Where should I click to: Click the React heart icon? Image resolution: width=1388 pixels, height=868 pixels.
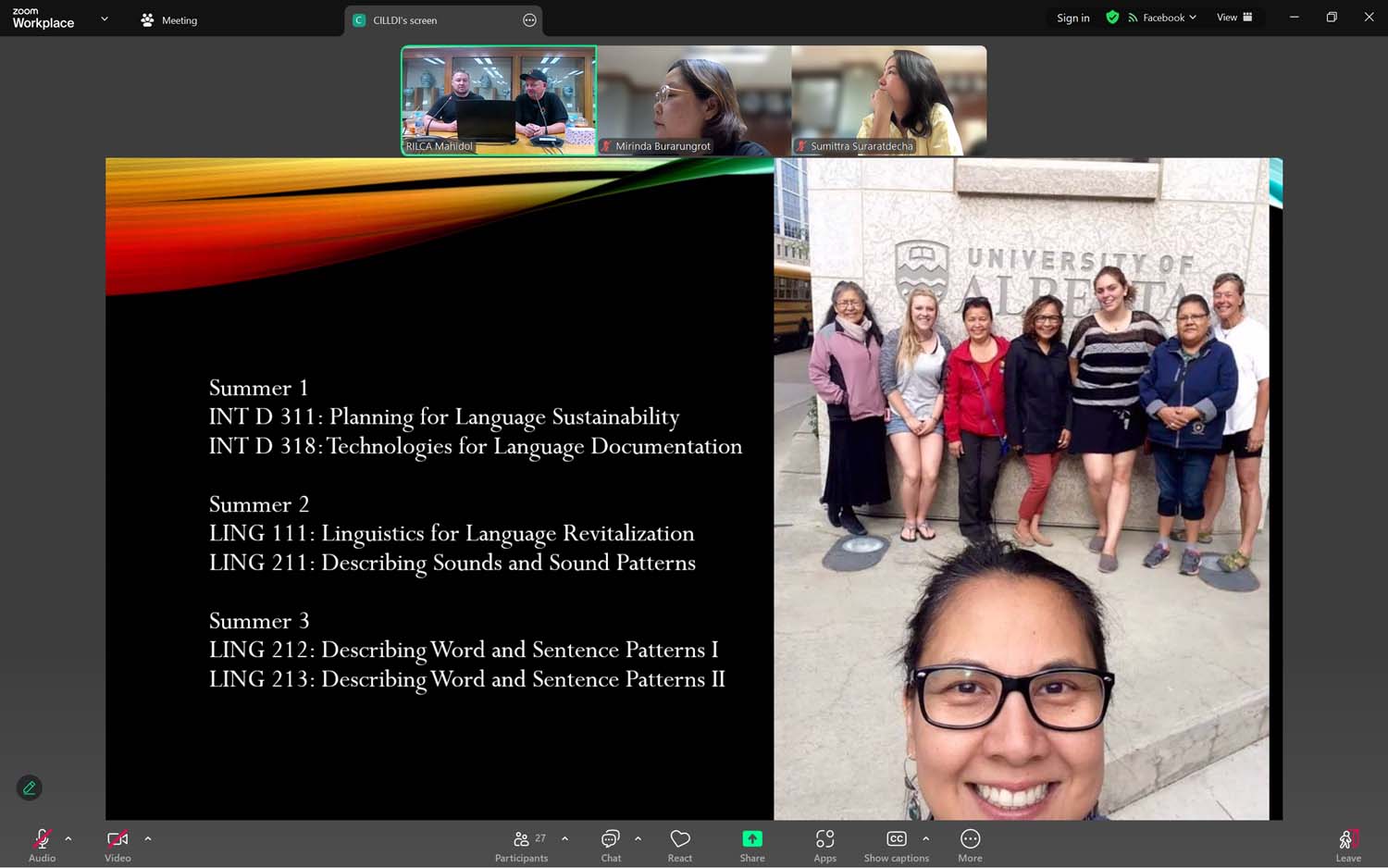[680, 845]
